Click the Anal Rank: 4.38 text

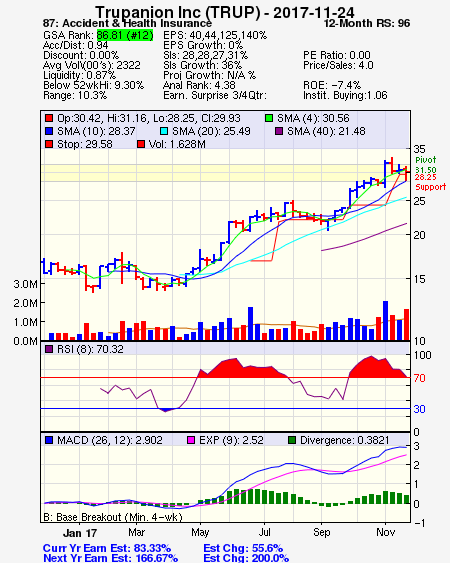click(x=199, y=85)
